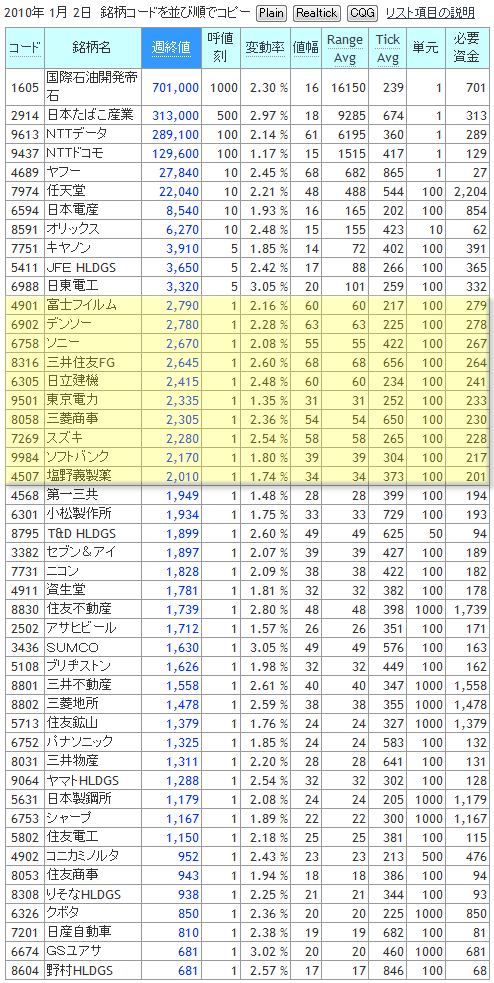494x983 pixels.
Task: Sort by 週終値 column header
Action: click(171, 48)
